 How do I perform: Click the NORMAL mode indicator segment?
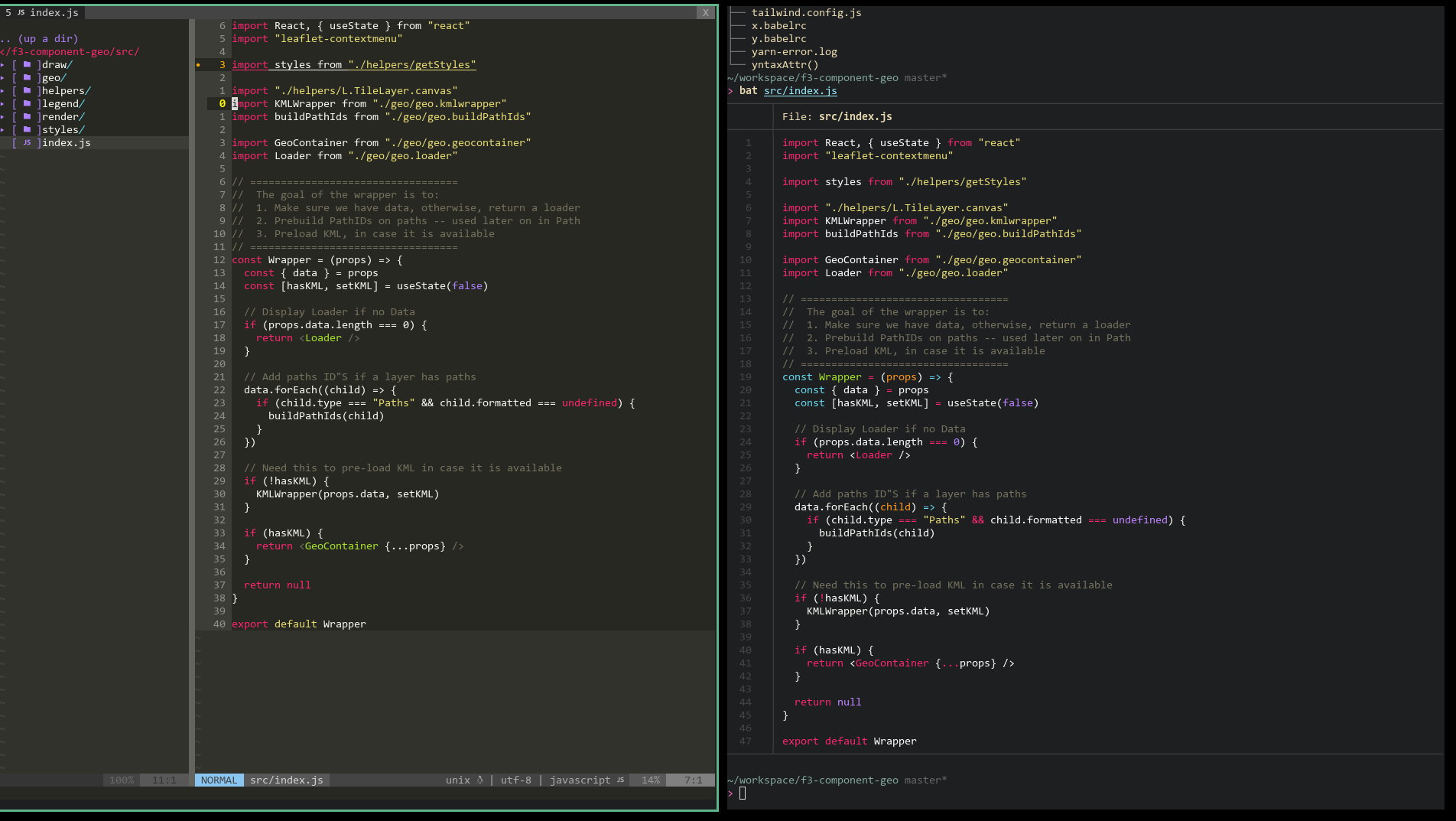(x=219, y=780)
